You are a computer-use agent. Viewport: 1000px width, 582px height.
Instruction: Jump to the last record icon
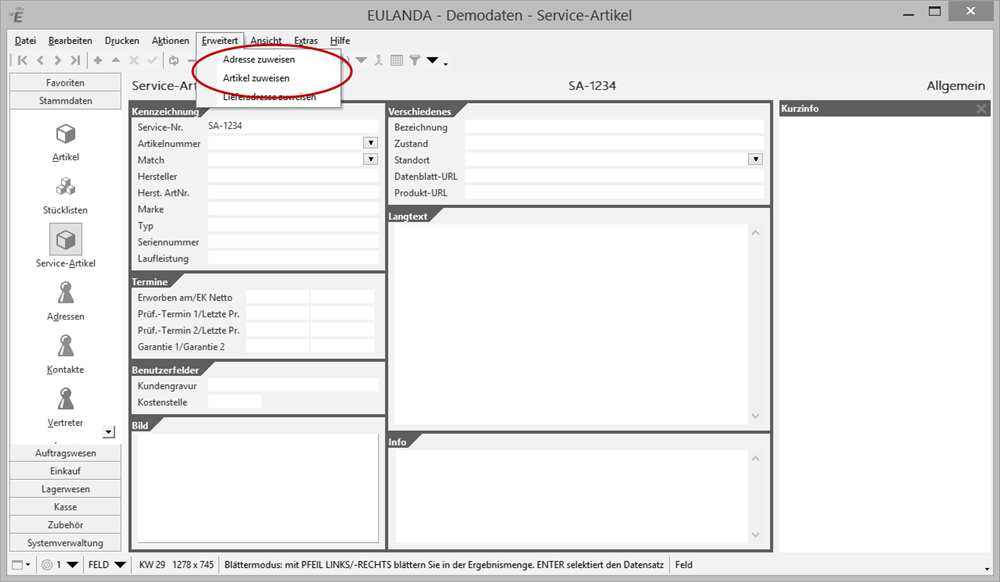(75, 61)
